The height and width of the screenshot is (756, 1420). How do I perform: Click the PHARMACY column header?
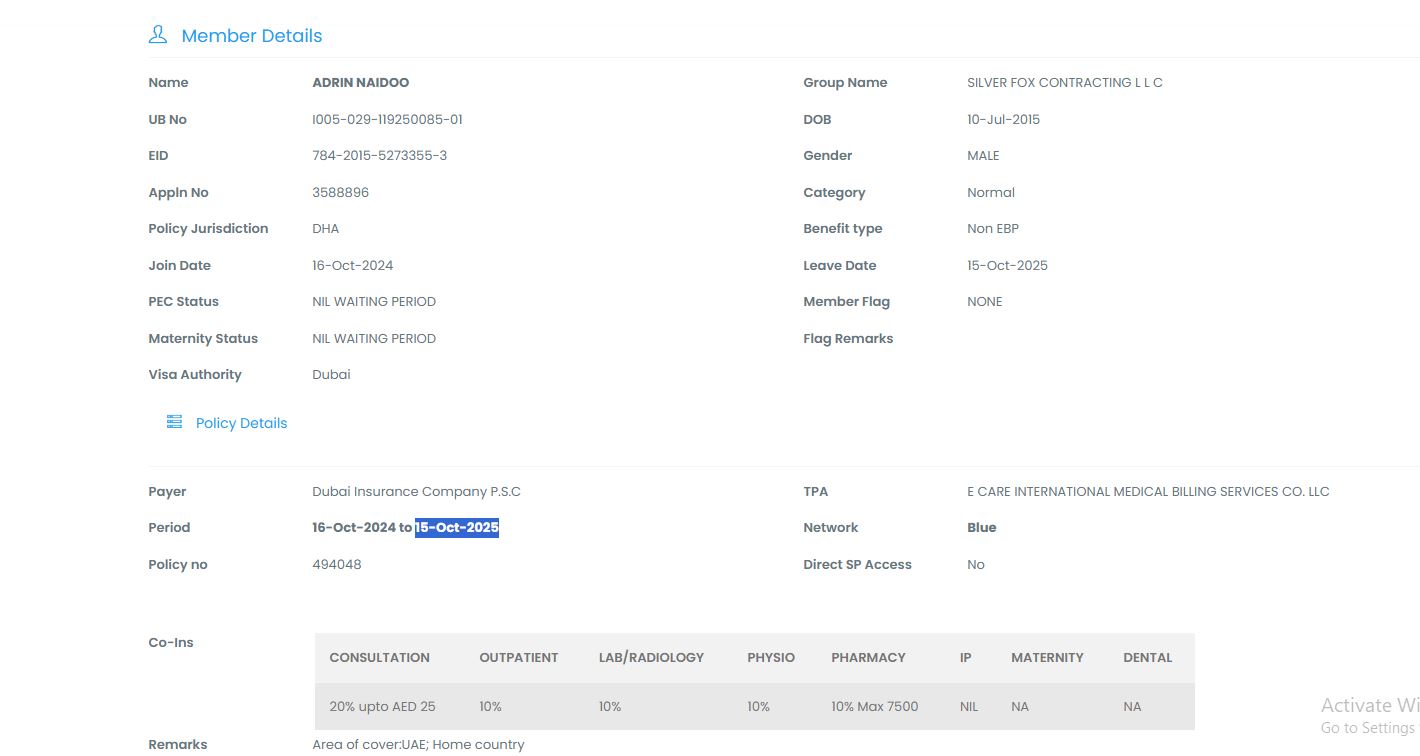(x=868, y=658)
